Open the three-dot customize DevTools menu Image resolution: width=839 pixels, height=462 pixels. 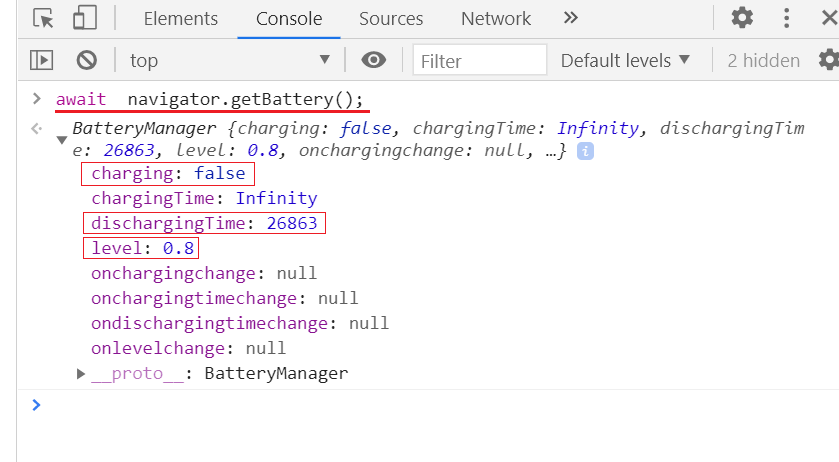pyautogui.click(x=786, y=18)
